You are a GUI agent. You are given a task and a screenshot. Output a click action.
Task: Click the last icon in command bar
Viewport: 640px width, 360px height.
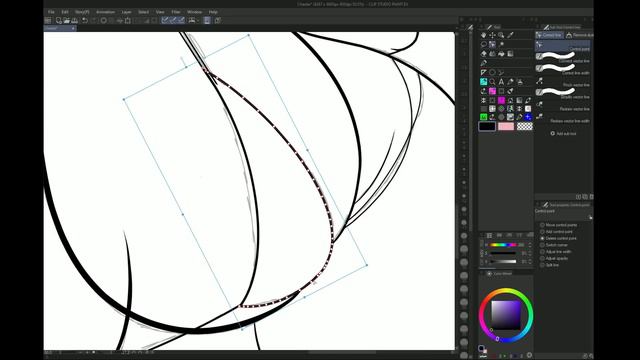coord(218,20)
